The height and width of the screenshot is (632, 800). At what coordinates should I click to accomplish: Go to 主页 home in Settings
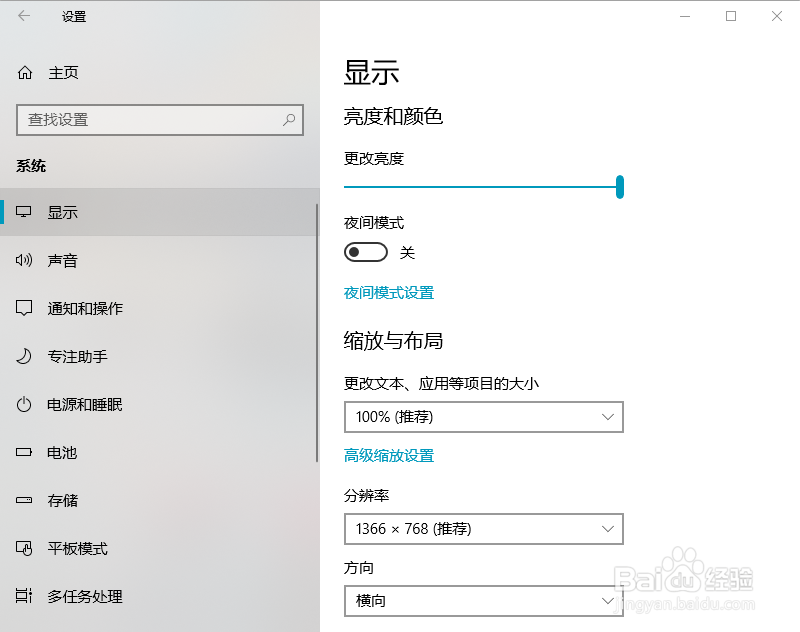pyautogui.click(x=62, y=72)
